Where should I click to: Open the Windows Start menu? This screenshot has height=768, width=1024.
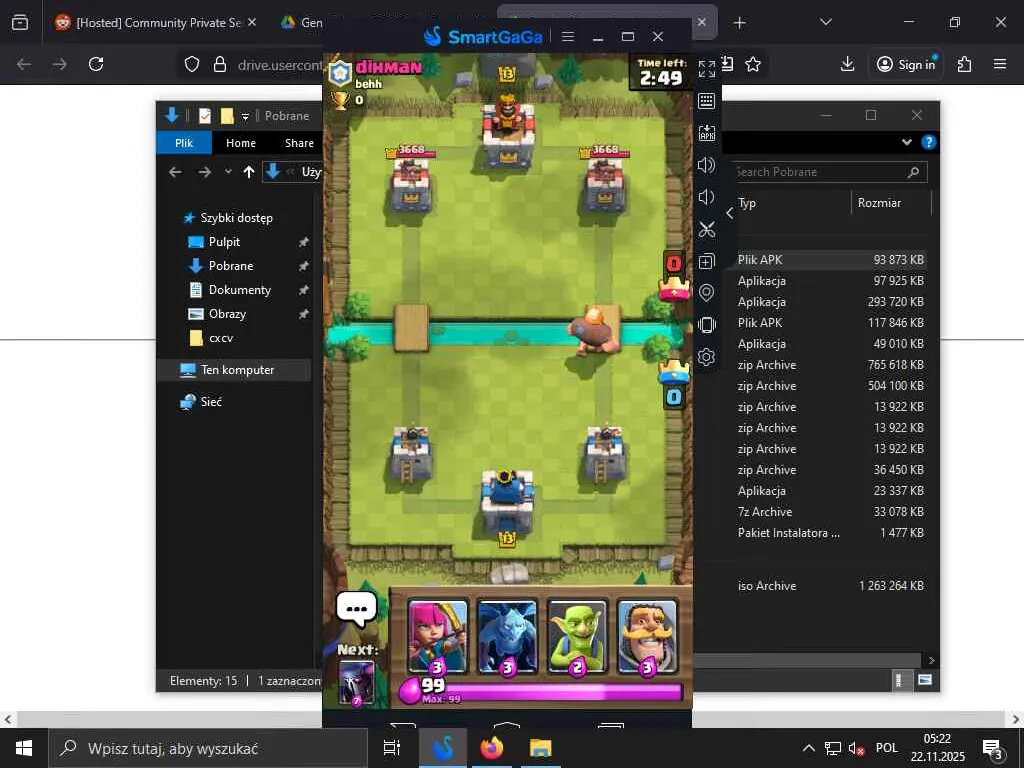pyautogui.click(x=24, y=748)
